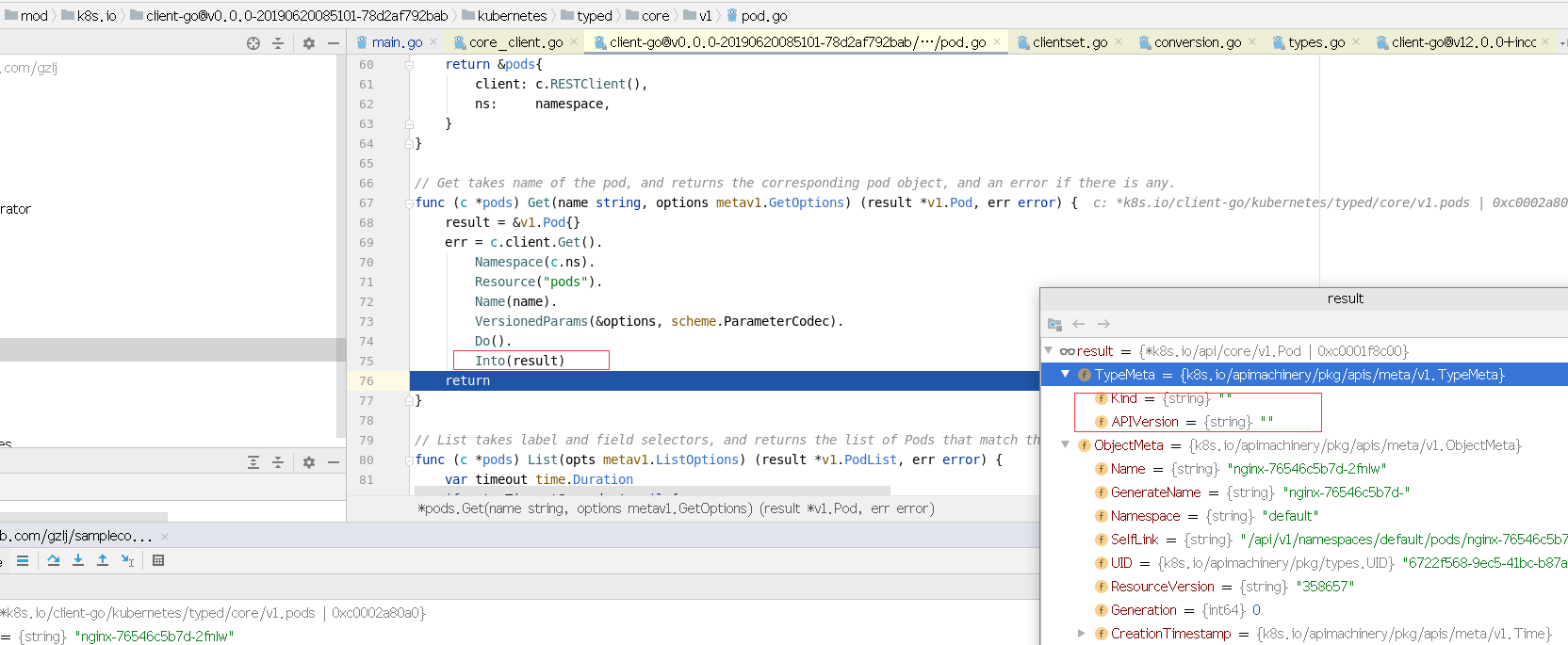Close the active pod.go editor tab

(997, 41)
